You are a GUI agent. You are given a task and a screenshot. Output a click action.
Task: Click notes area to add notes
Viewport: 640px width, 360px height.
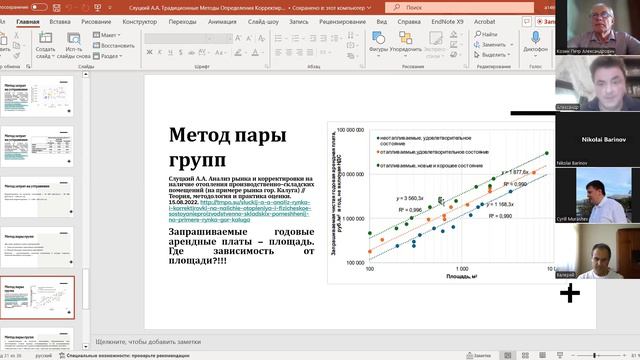tap(322, 342)
